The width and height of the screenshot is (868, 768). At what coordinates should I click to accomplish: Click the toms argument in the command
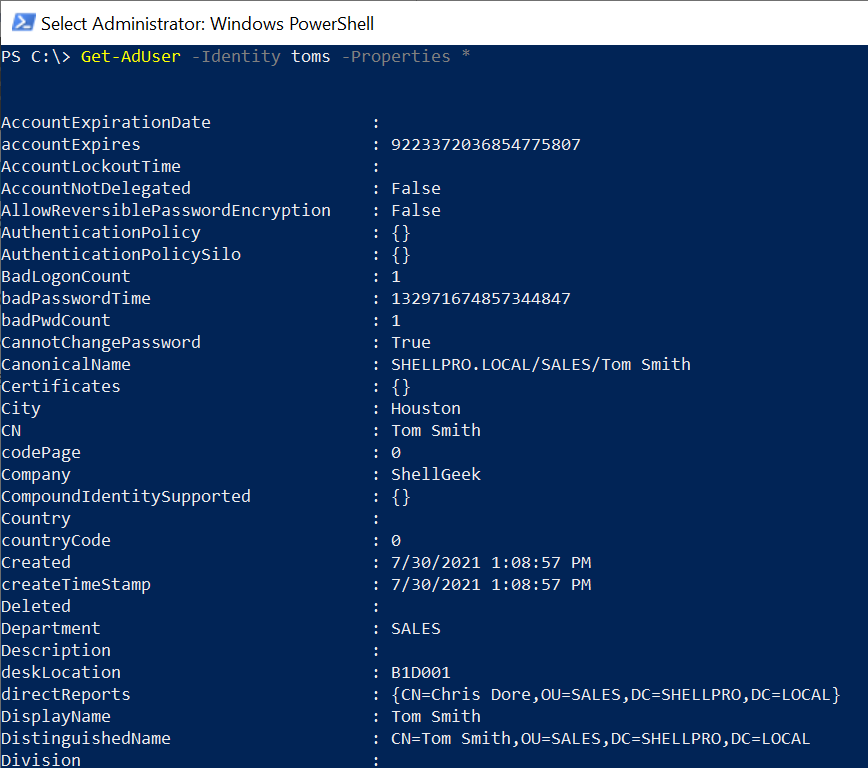(x=310, y=56)
